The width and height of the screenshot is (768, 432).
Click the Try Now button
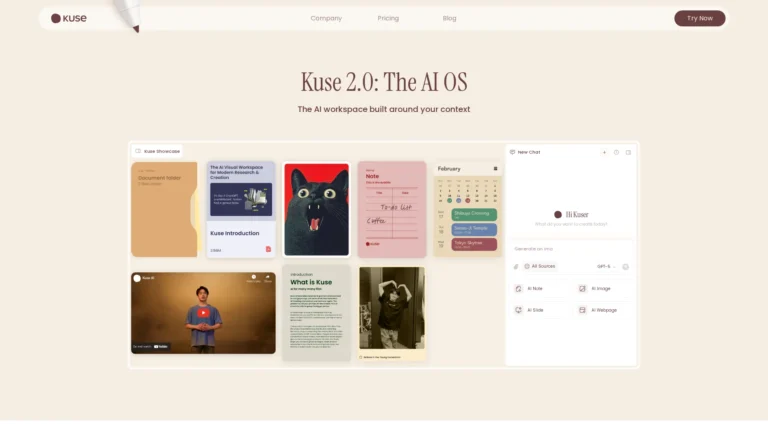tap(699, 18)
